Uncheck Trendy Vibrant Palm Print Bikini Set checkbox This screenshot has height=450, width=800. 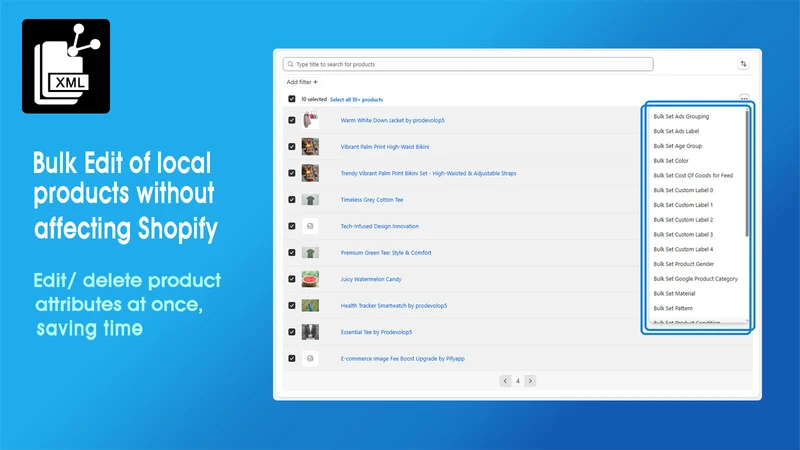(x=292, y=173)
